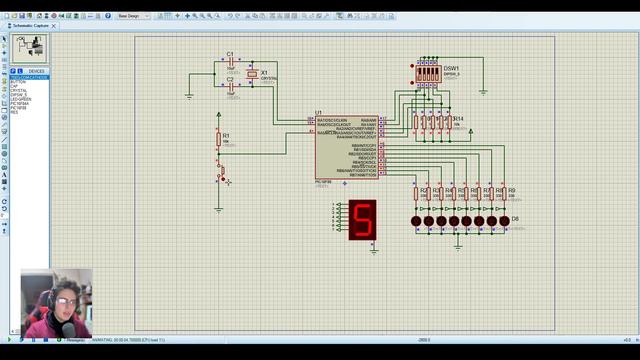This screenshot has width=640, height=360.
Task: Choose the 2D graphics circle tool
Action: click(4, 153)
